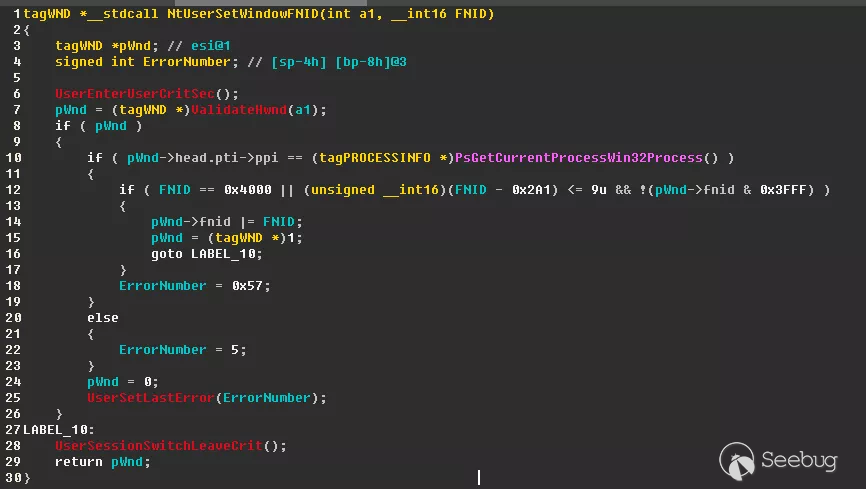The image size is (866, 489).
Task: Click 'ErrorNumber = 5;' assignment
Action: 183,350
